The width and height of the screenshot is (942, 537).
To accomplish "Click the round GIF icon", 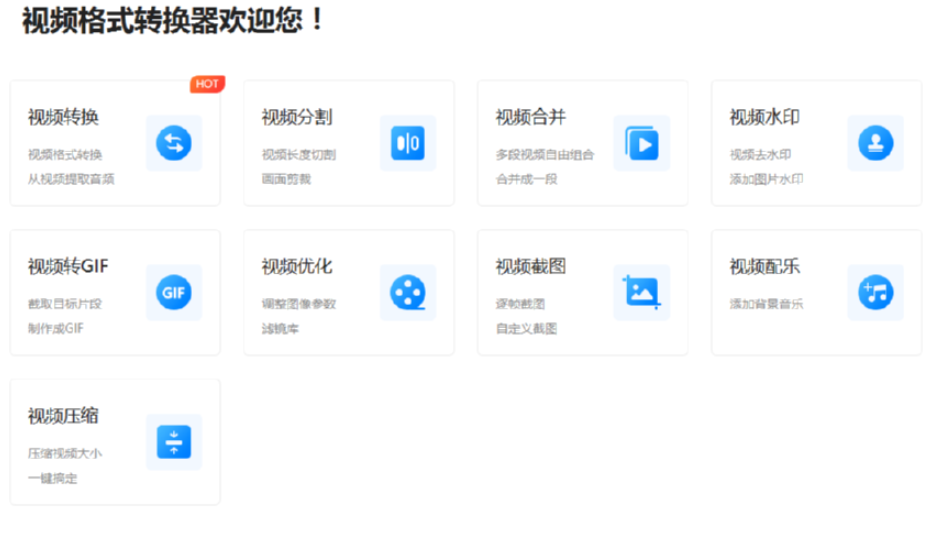I will pos(174,293).
